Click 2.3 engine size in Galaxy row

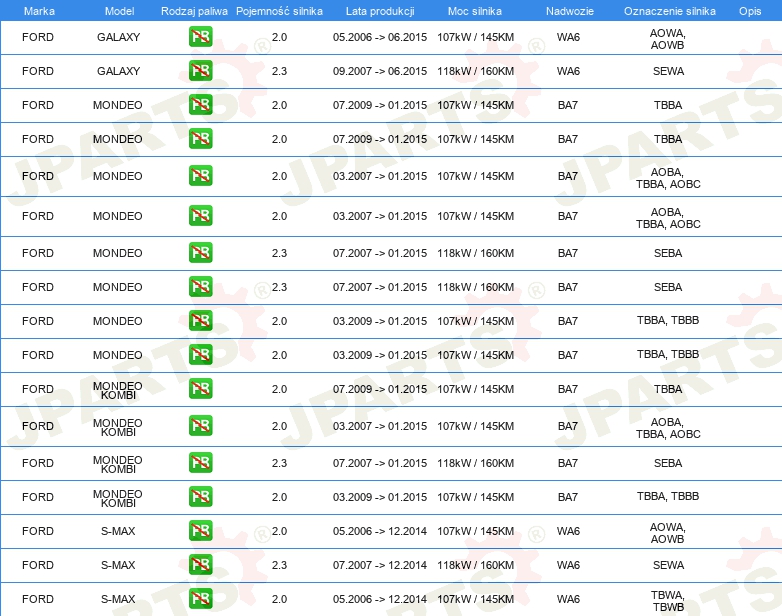[x=279, y=71]
